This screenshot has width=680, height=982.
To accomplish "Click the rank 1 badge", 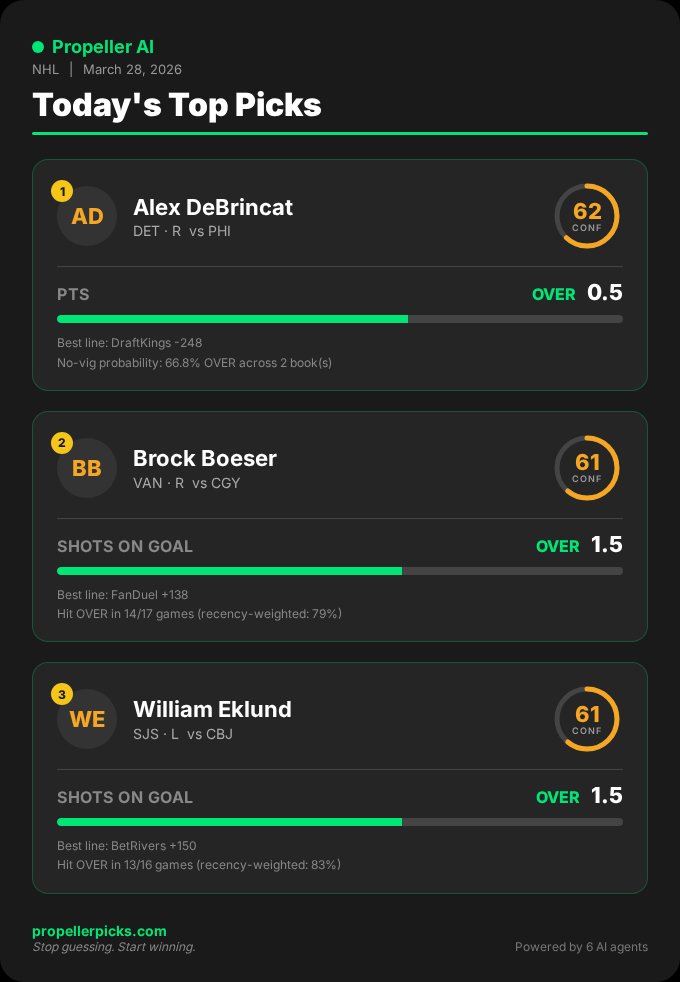I will click(x=62, y=190).
